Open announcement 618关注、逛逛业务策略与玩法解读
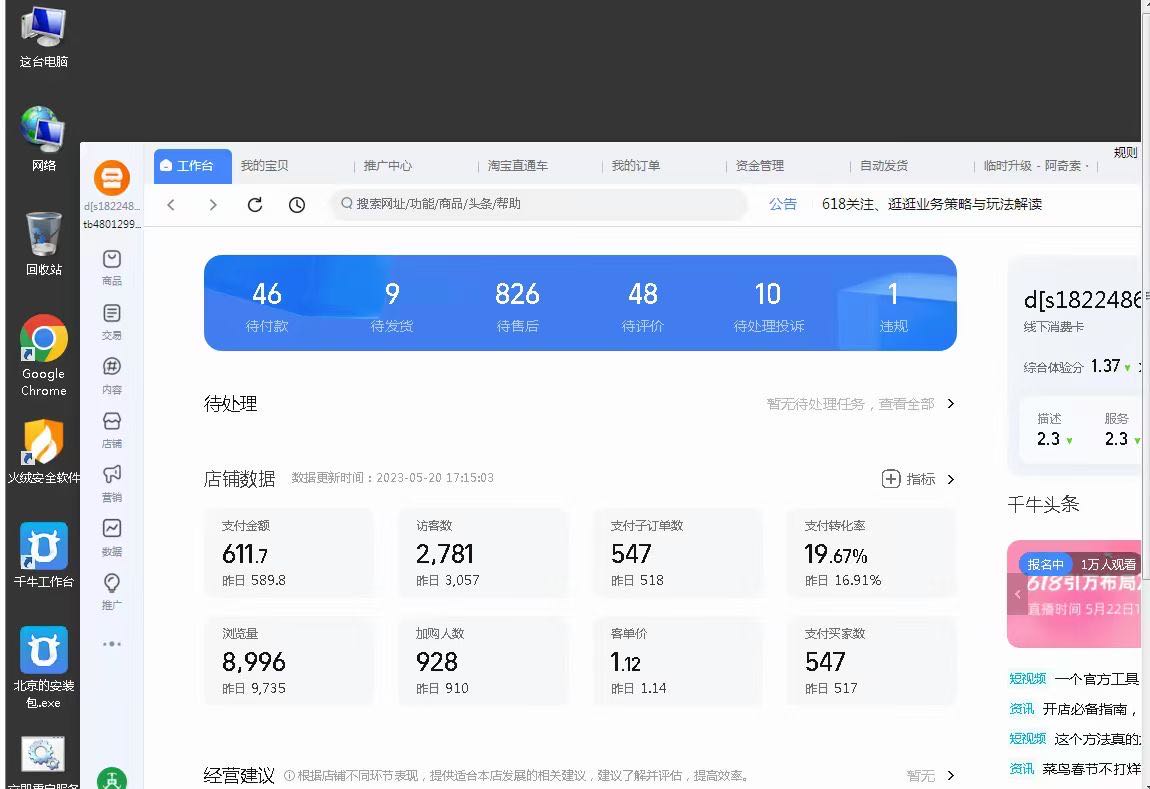 pyautogui.click(x=931, y=204)
